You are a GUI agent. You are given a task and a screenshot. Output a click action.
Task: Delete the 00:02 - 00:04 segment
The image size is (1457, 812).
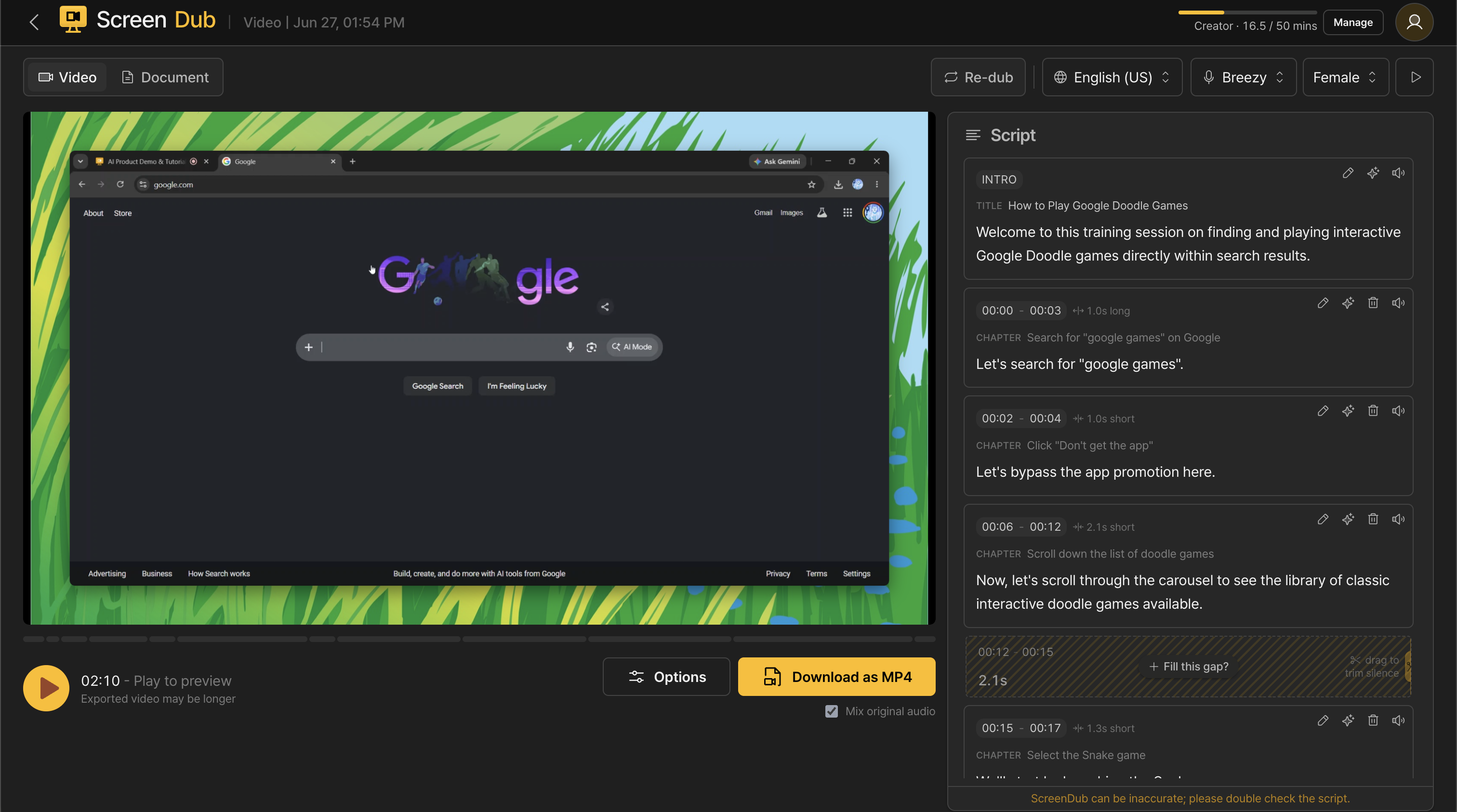click(1373, 411)
